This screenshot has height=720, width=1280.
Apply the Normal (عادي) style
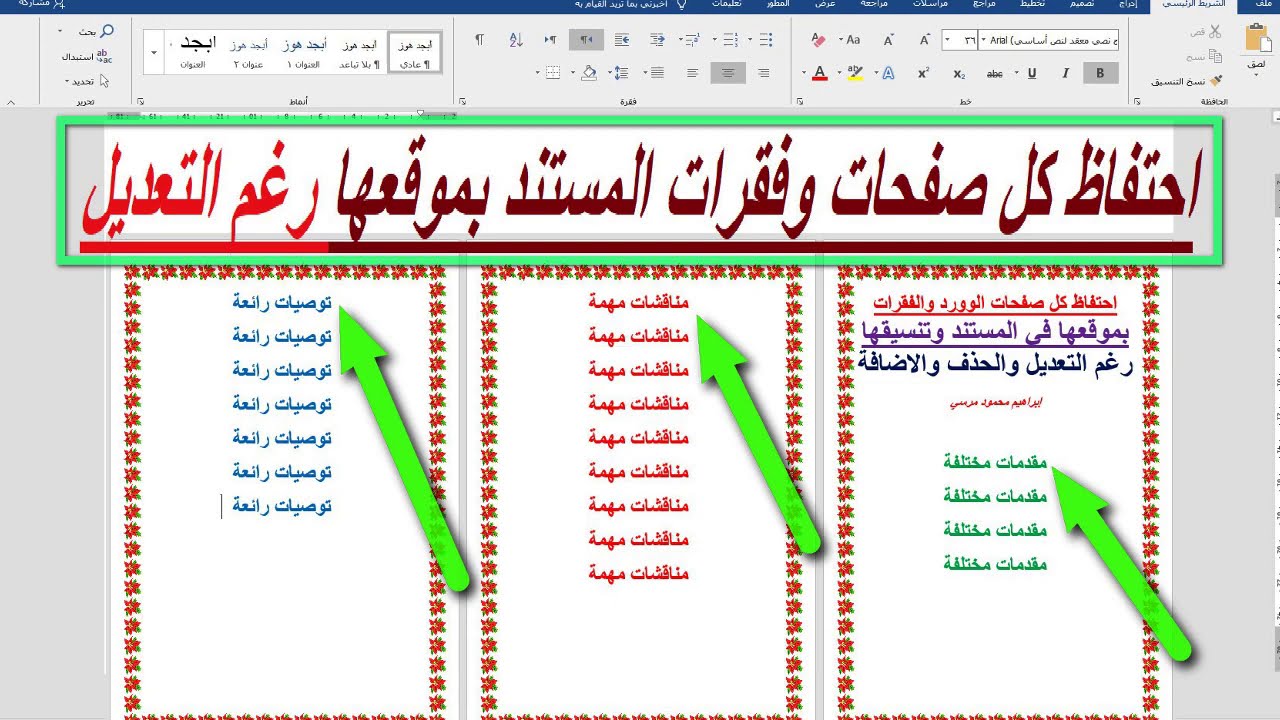click(x=414, y=53)
